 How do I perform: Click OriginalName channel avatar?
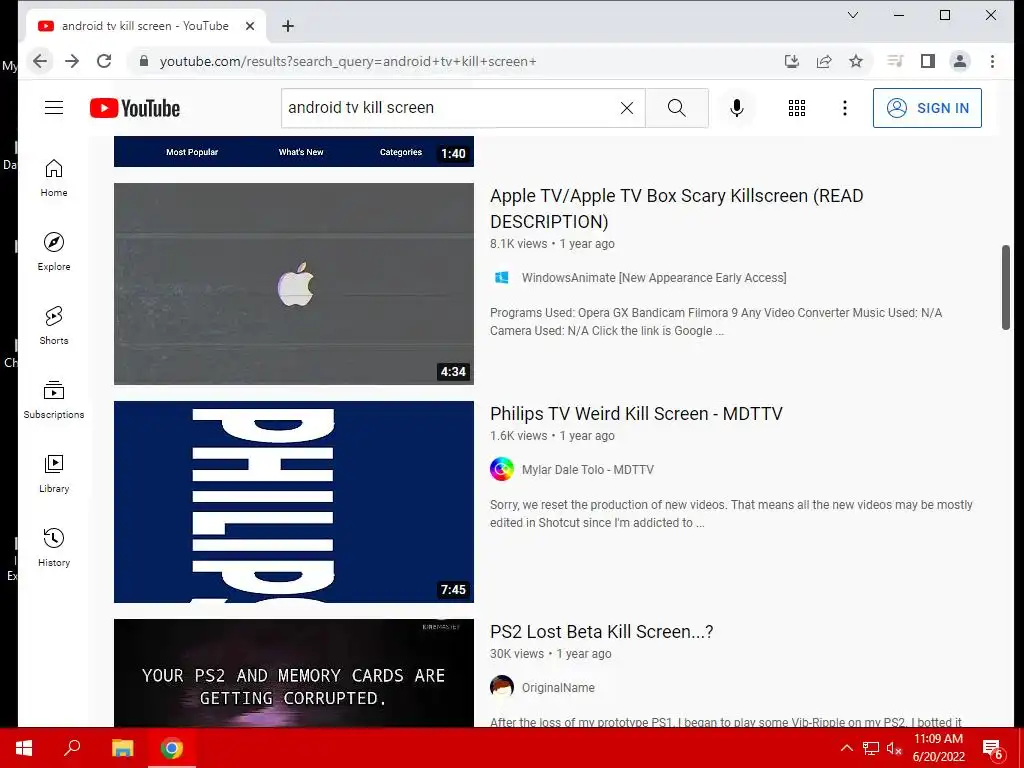tap(502, 688)
